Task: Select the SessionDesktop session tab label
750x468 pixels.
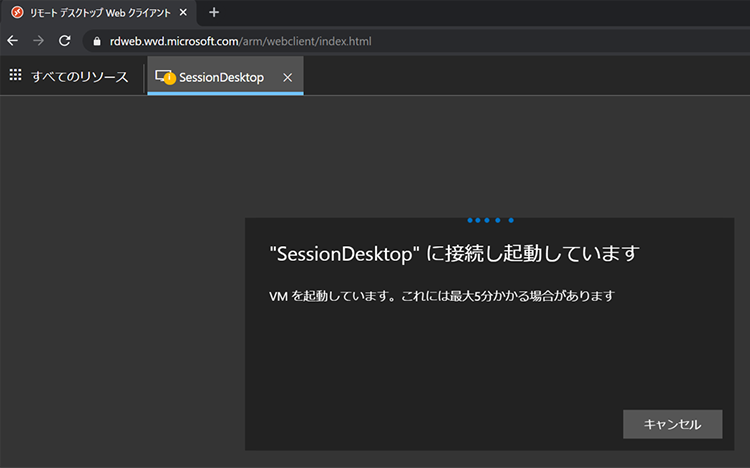Action: point(221,77)
